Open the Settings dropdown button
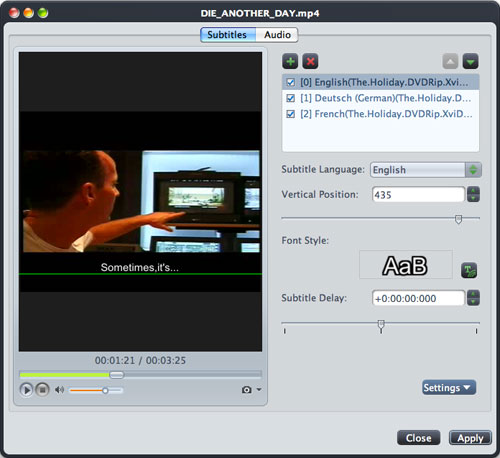The image size is (500, 458). click(x=449, y=388)
